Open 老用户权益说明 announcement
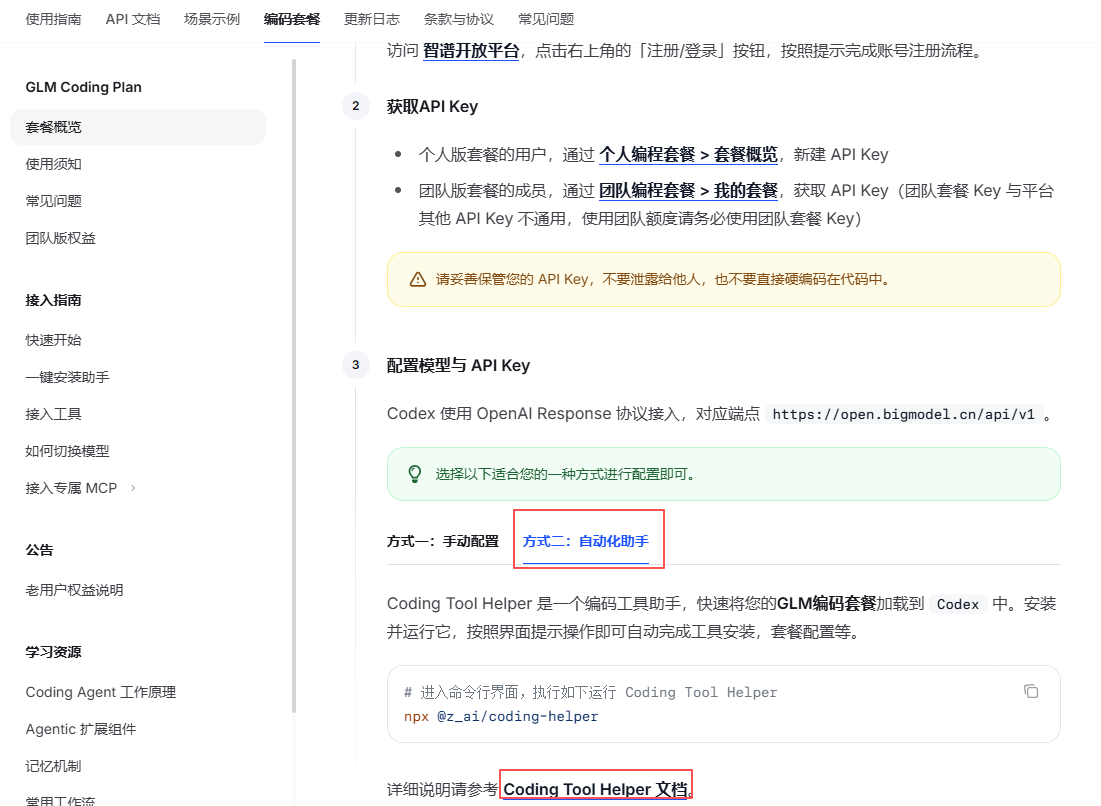The height and width of the screenshot is (806, 1101). (x=74, y=590)
